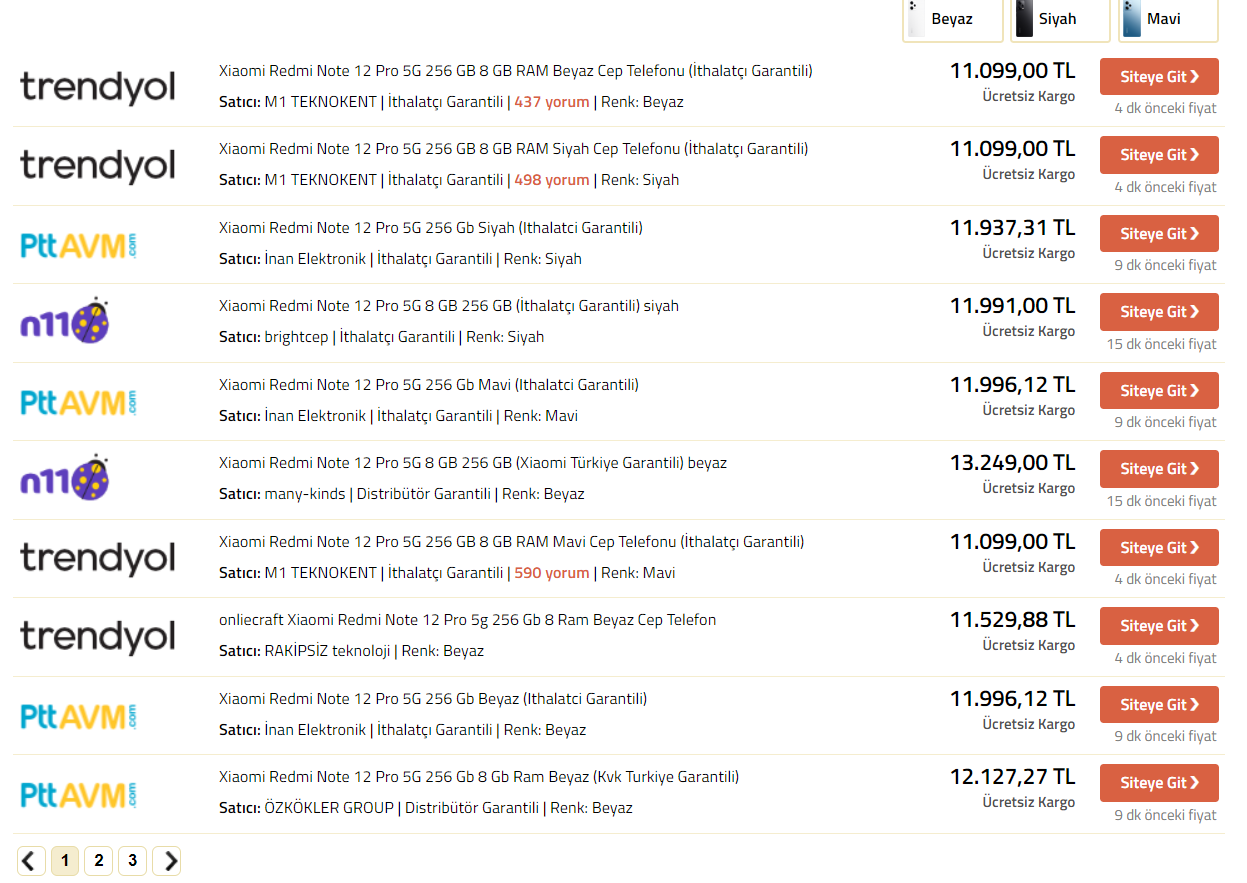
Task: Open the PttAVM logo for İnan Elektronik Beyaz row
Action: [78, 715]
